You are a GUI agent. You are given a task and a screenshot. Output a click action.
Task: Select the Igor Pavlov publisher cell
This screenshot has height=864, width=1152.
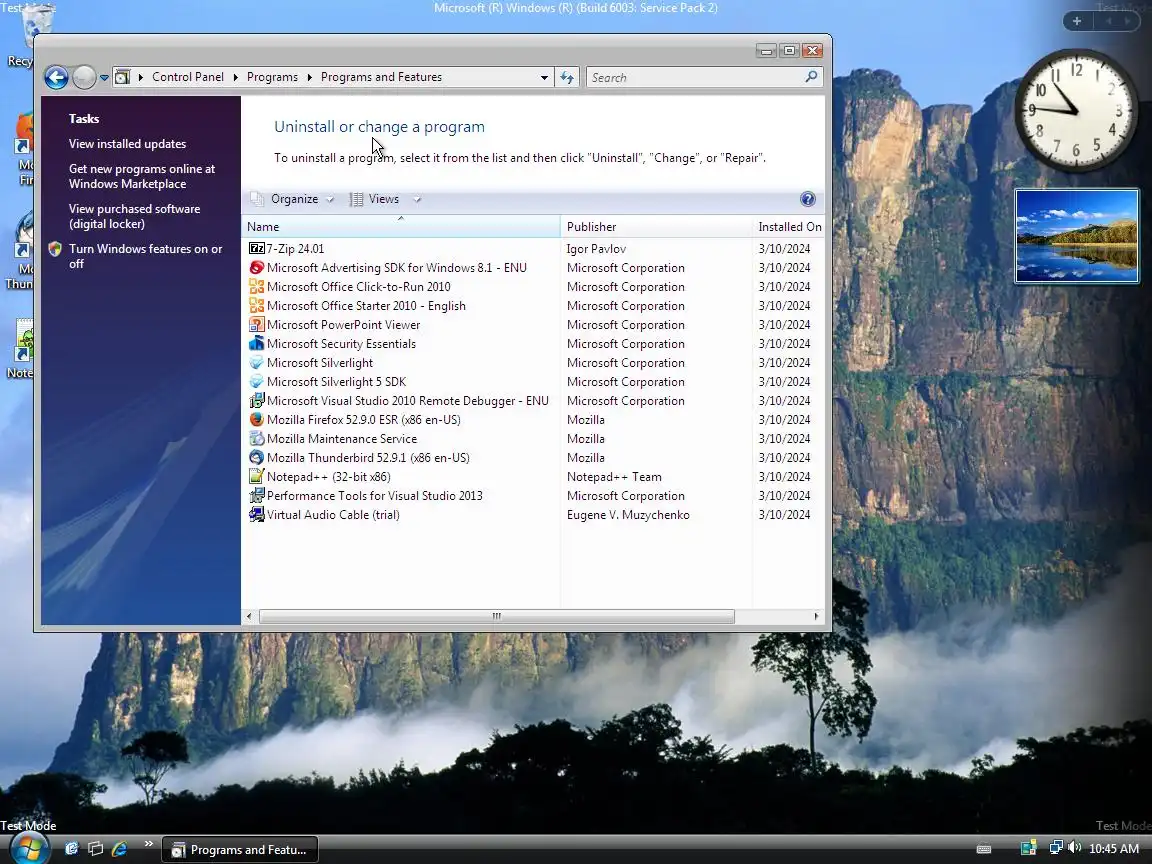tap(596, 249)
